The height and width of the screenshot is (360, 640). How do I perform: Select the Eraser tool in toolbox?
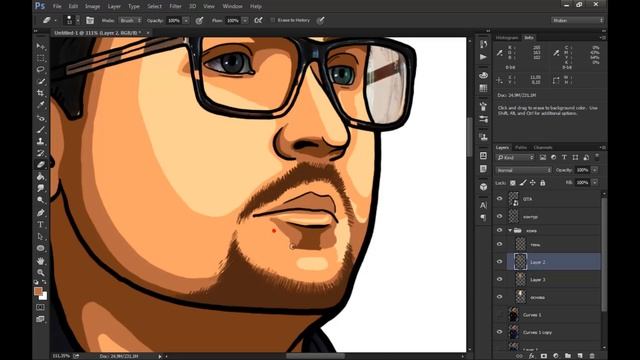pyautogui.click(x=40, y=164)
